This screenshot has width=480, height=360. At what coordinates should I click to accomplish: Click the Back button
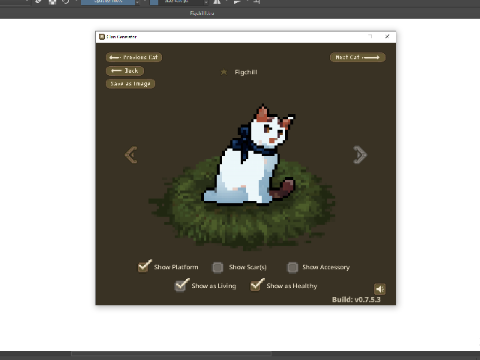coord(125,71)
